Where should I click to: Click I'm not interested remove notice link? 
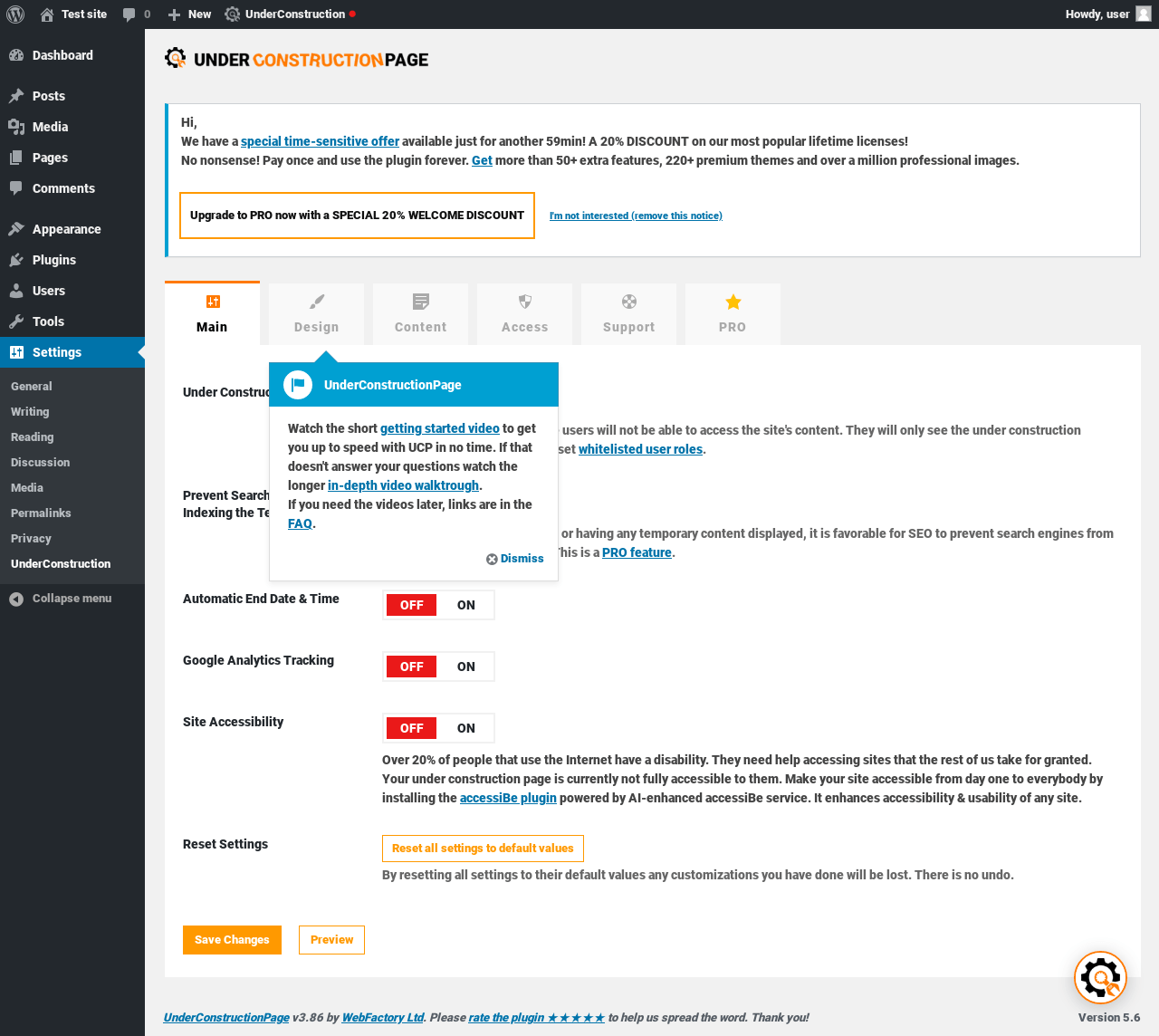[x=636, y=216]
